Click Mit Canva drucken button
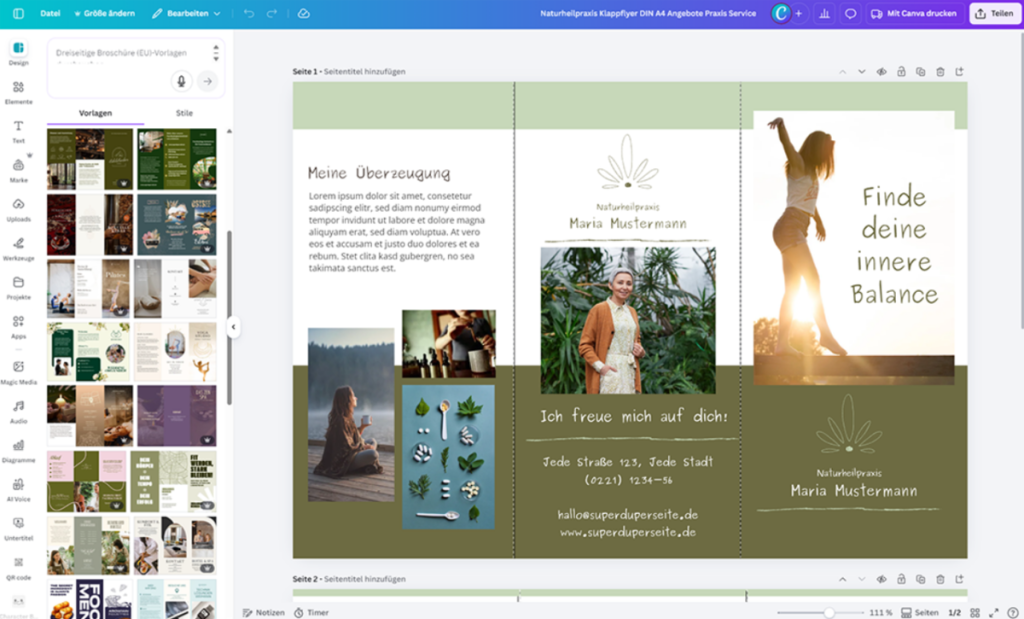 point(914,14)
